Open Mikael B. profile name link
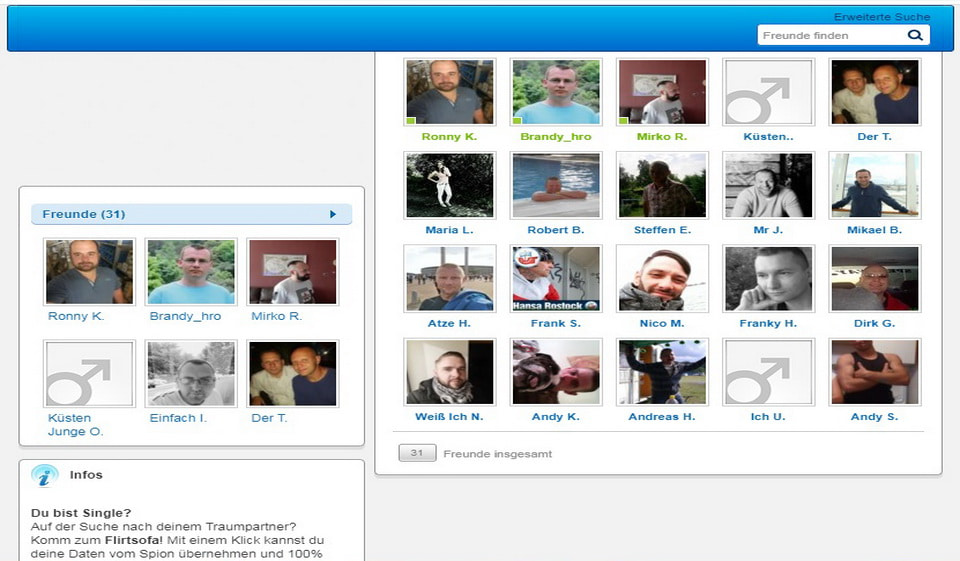The width and height of the screenshot is (960, 561). point(875,230)
